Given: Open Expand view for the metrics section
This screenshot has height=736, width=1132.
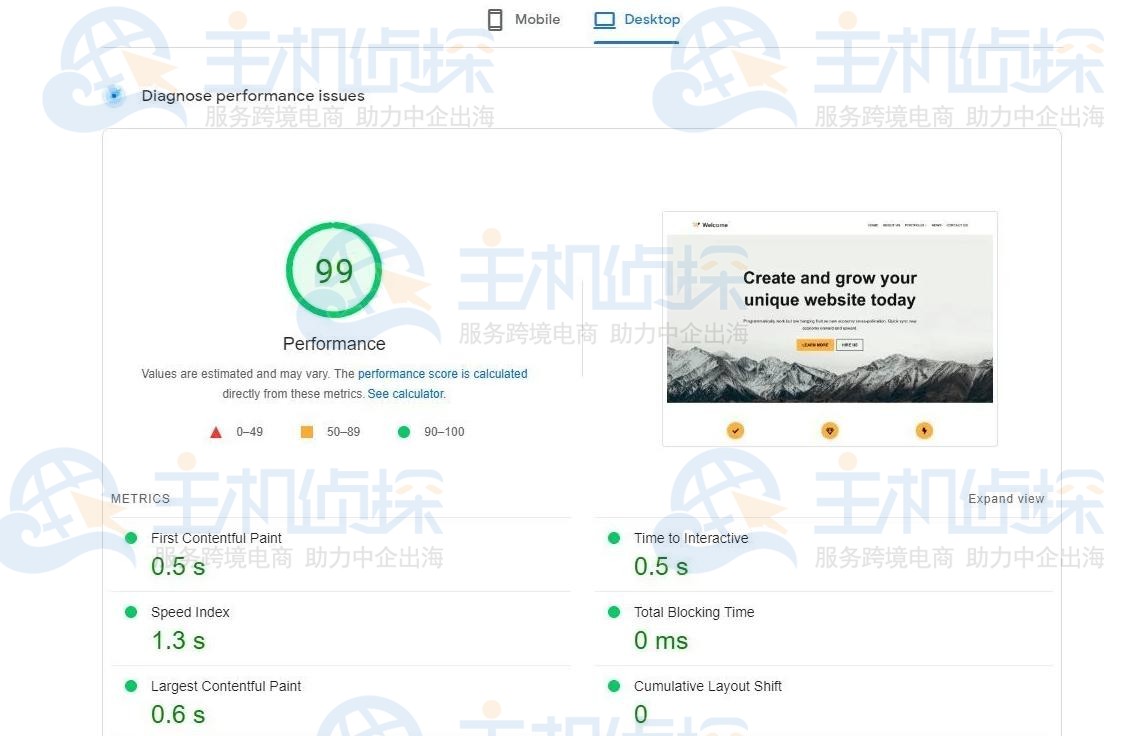Looking at the screenshot, I should (1006, 498).
